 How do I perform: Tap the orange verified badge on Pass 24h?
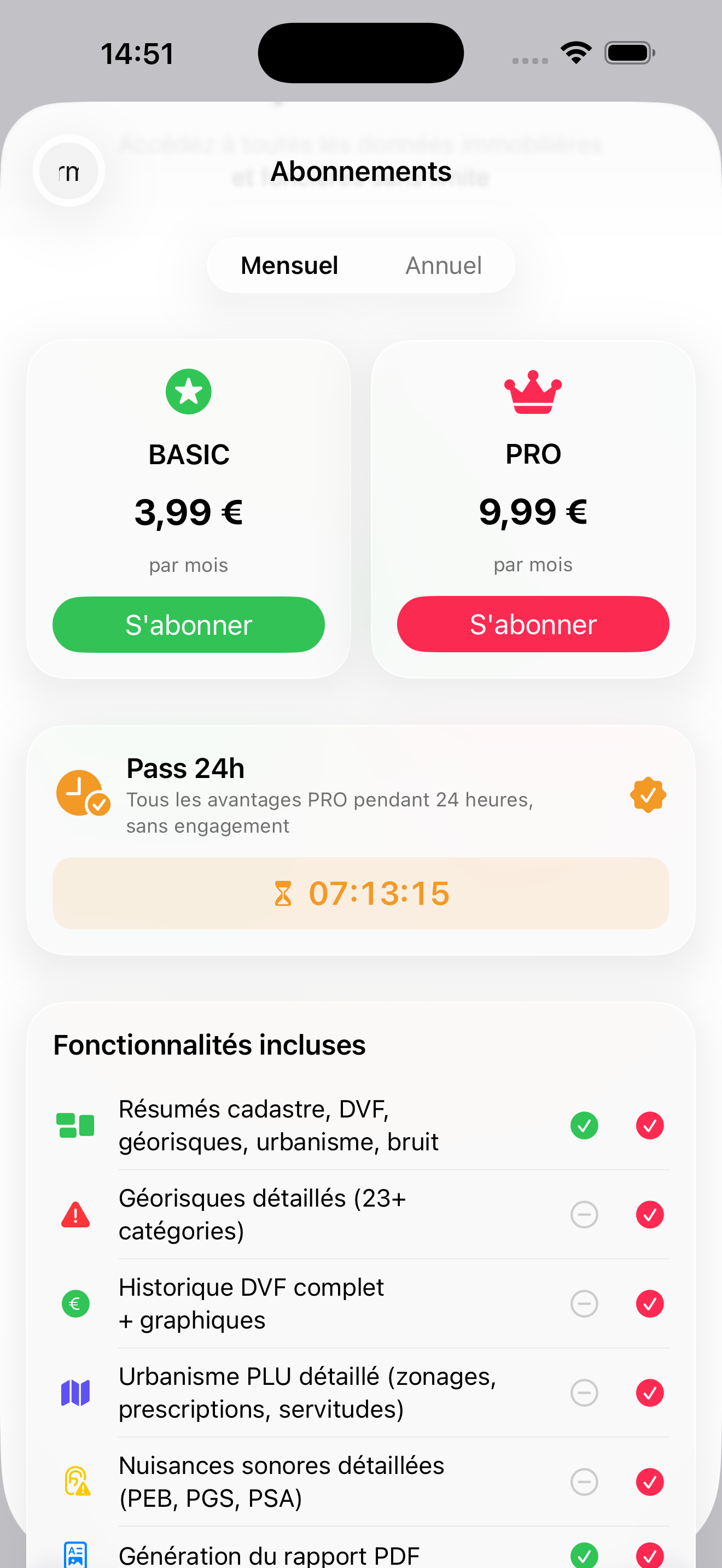point(648,794)
